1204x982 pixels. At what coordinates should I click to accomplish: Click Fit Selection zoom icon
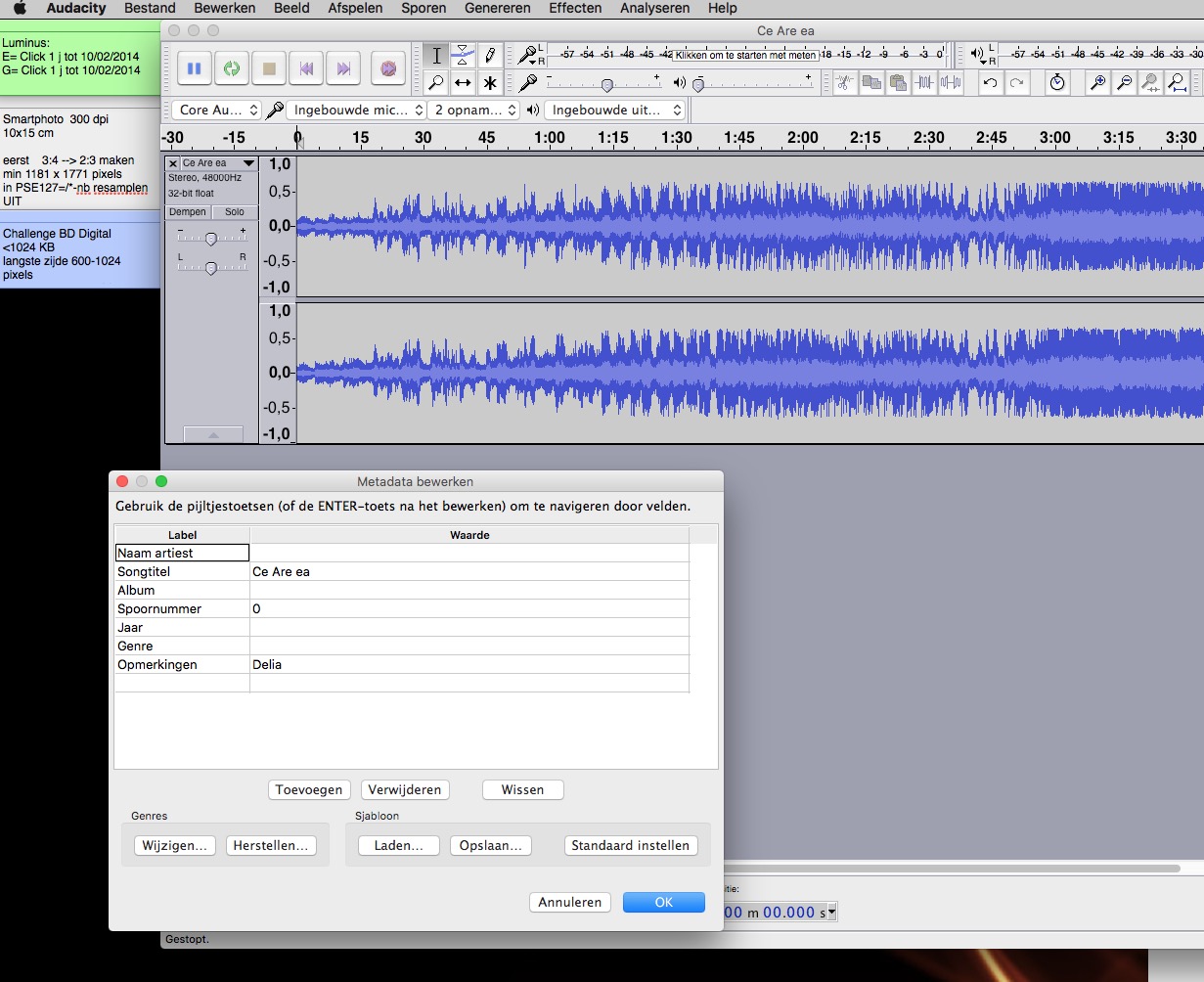tap(1151, 83)
